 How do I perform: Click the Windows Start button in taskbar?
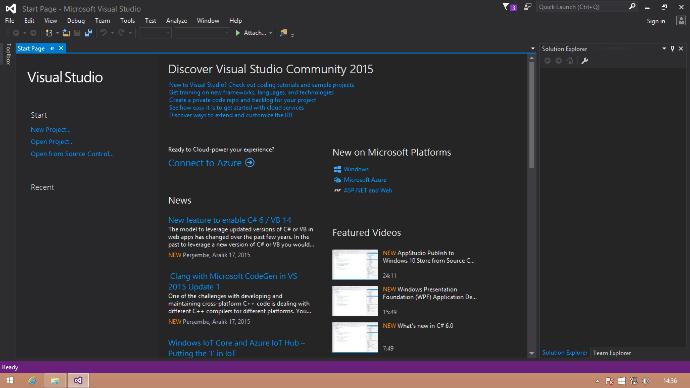pyautogui.click(x=10, y=381)
